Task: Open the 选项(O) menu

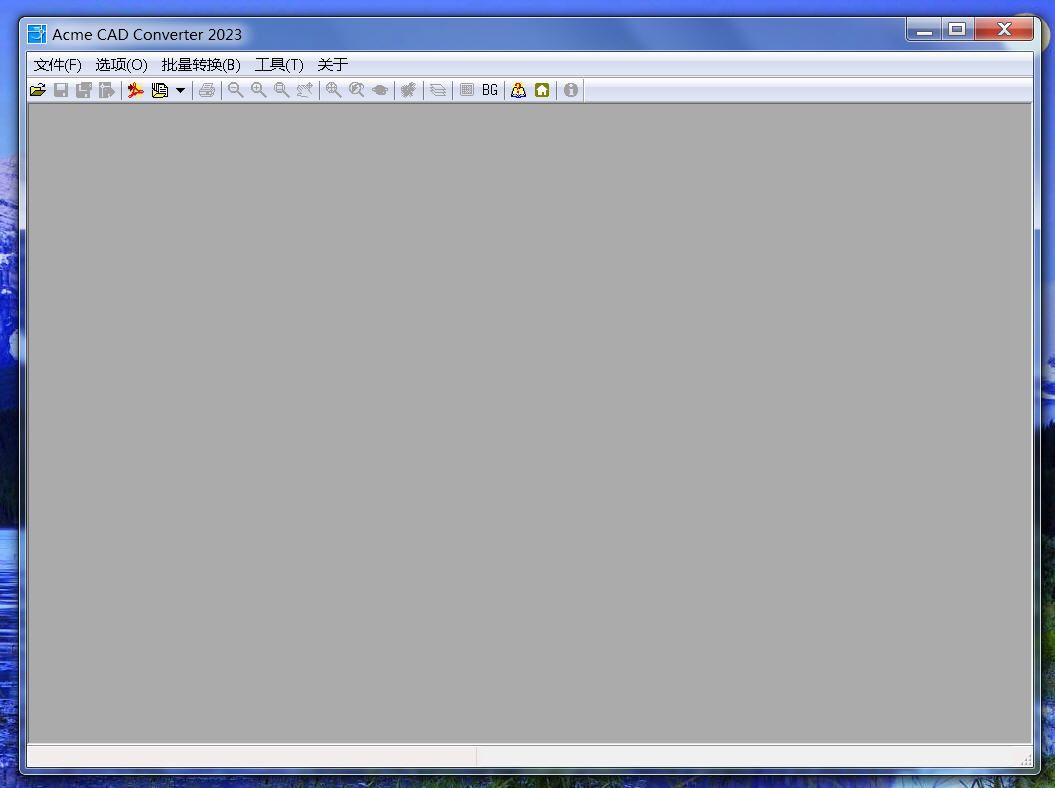Action: (121, 65)
